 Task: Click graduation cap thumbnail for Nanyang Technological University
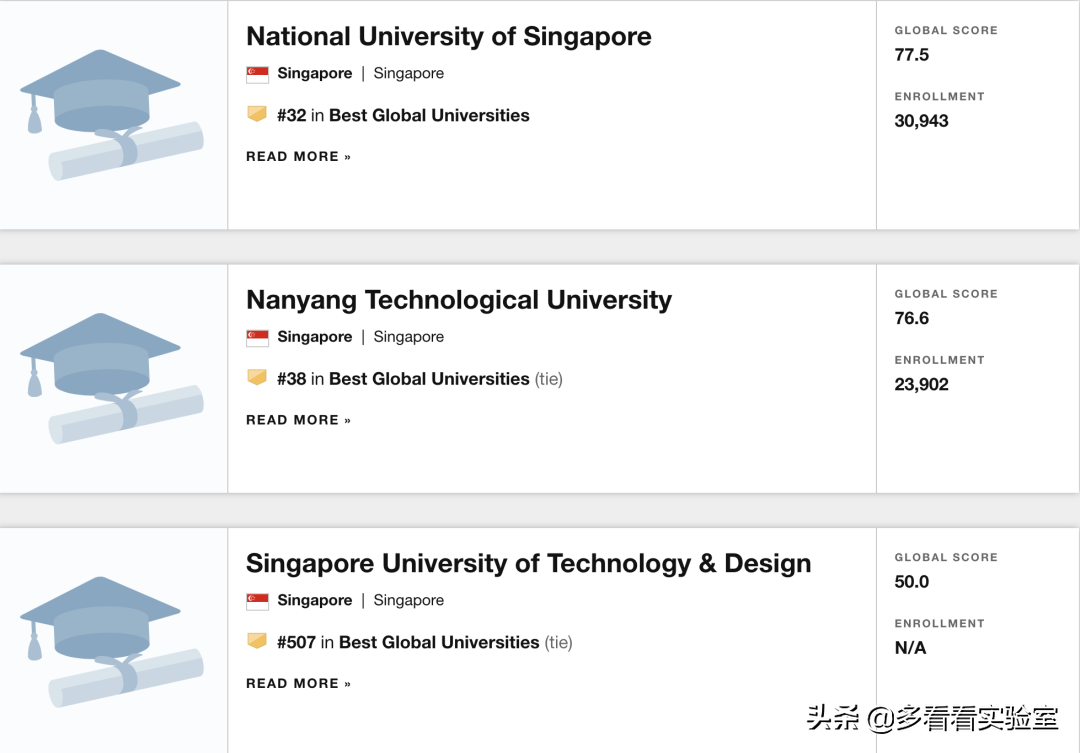coord(112,378)
